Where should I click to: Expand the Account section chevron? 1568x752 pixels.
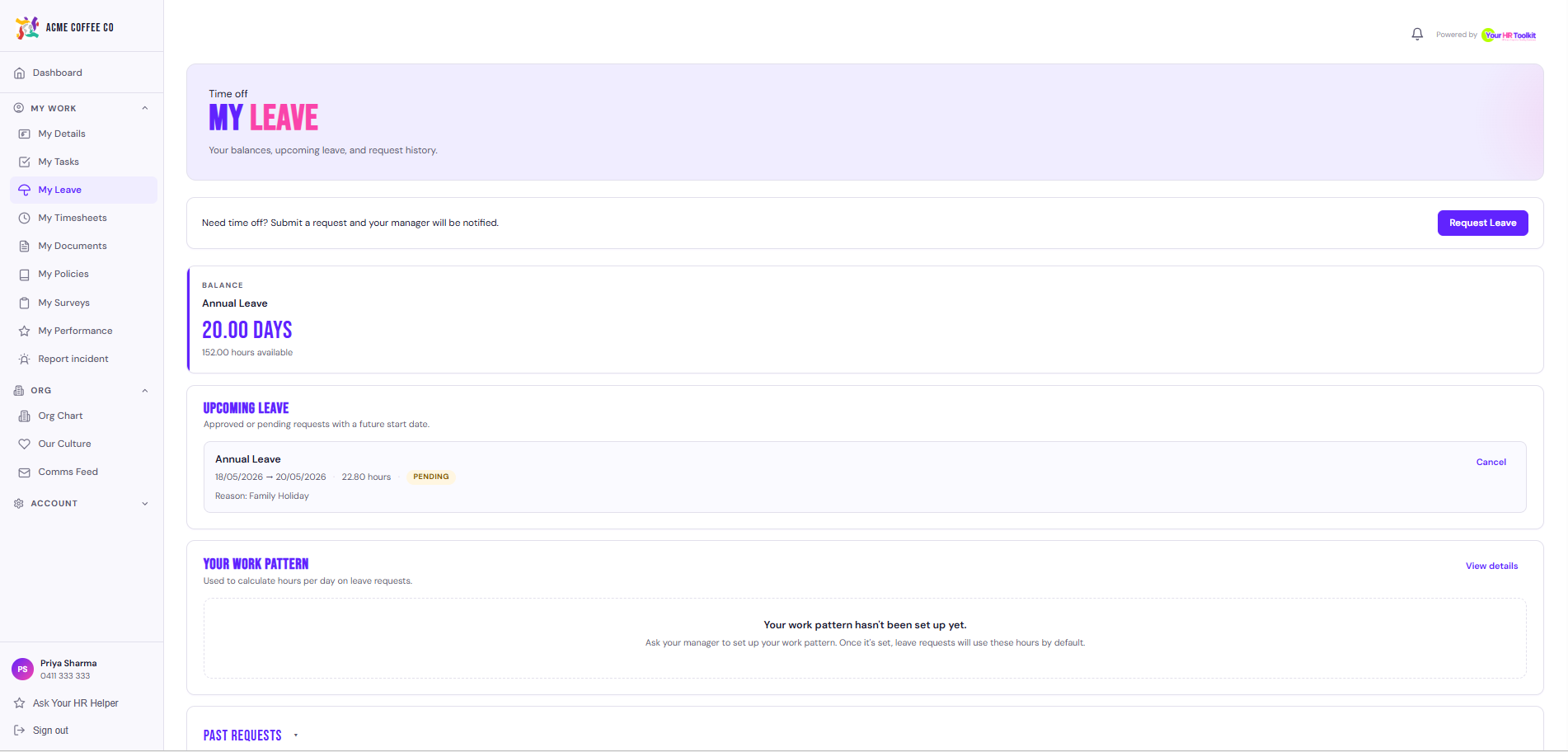[145, 504]
